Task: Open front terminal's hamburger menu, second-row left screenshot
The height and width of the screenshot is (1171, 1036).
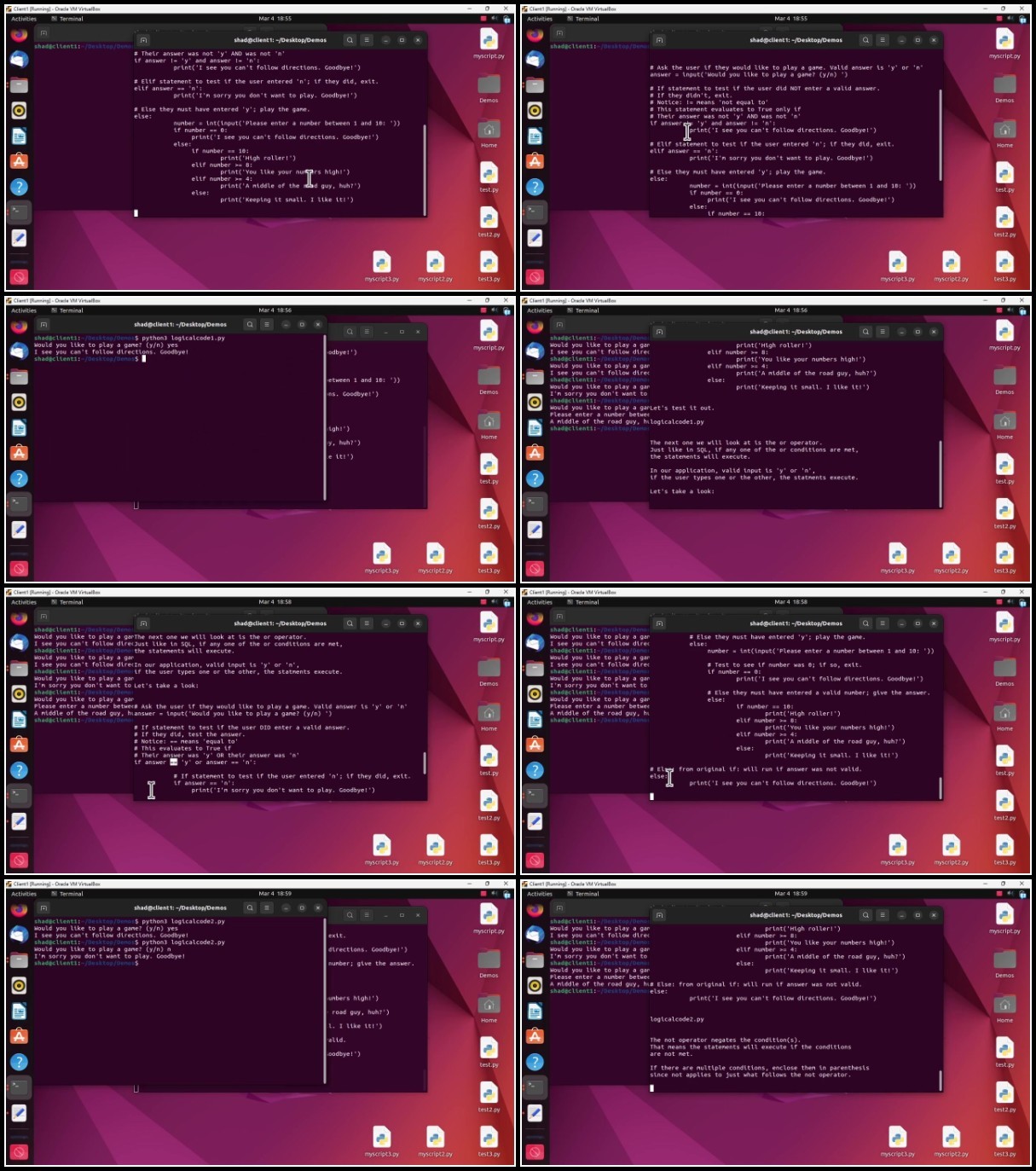Action: 266,324
